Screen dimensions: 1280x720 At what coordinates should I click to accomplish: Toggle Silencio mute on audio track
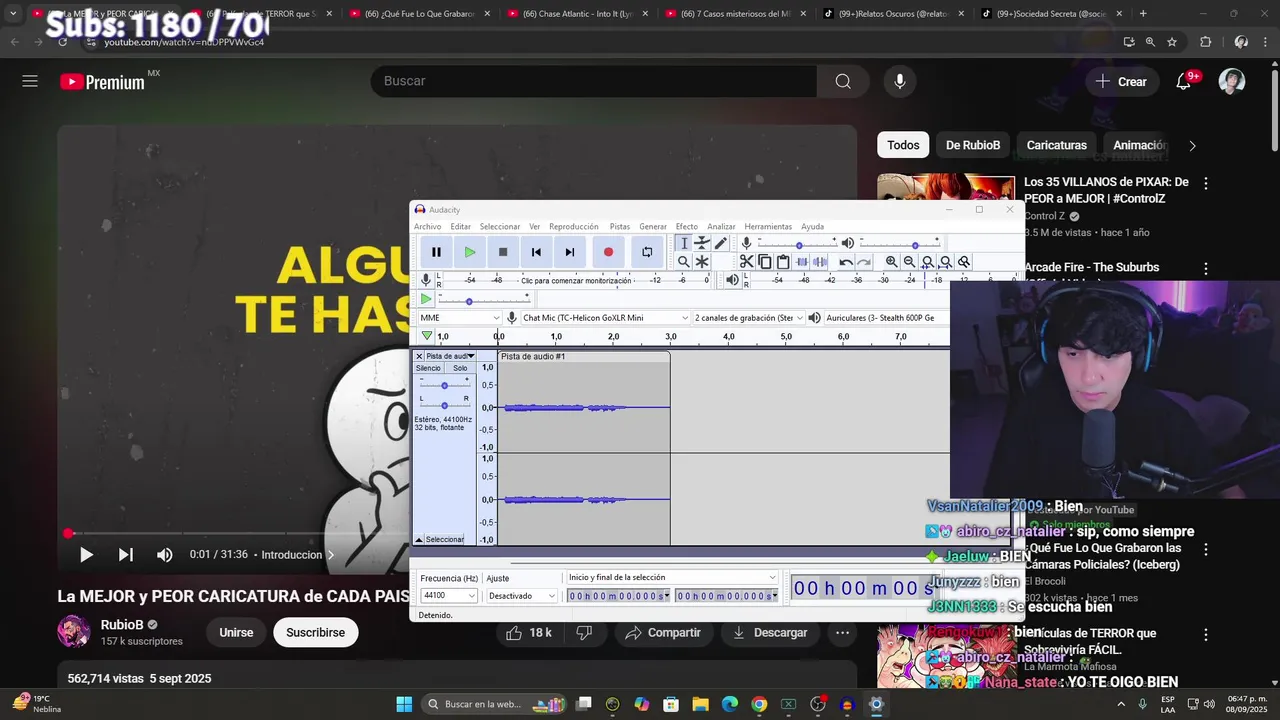click(428, 368)
